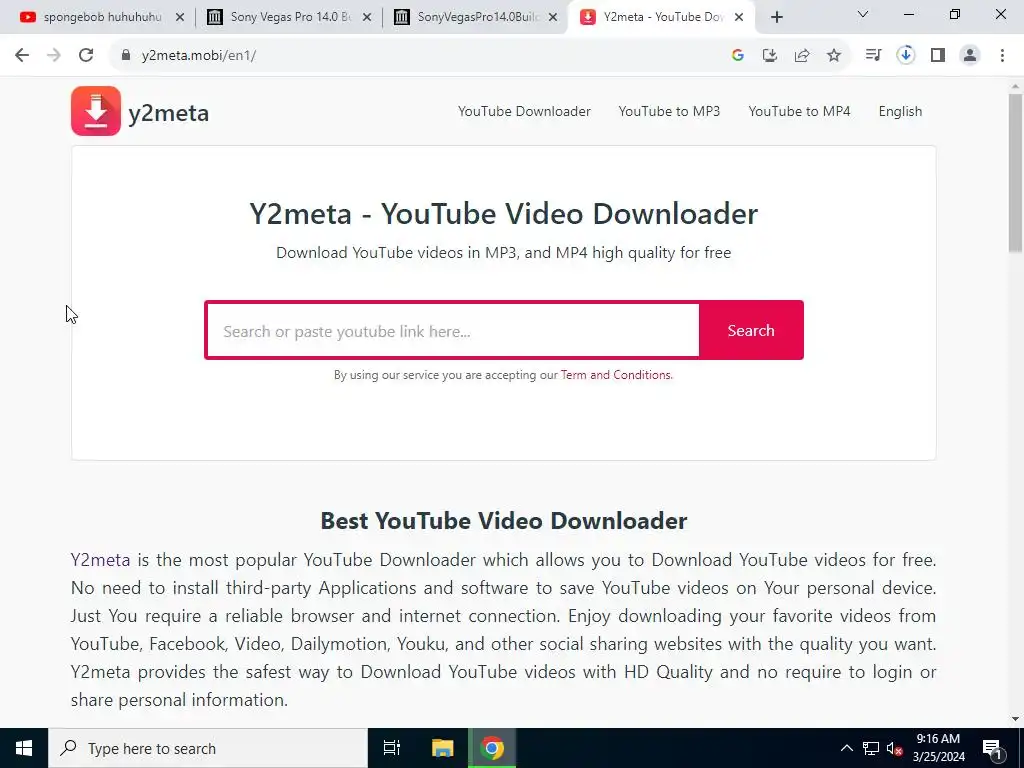Screen dimensions: 1024x768
Task: Expand the tab search chevron
Action: [863, 14]
